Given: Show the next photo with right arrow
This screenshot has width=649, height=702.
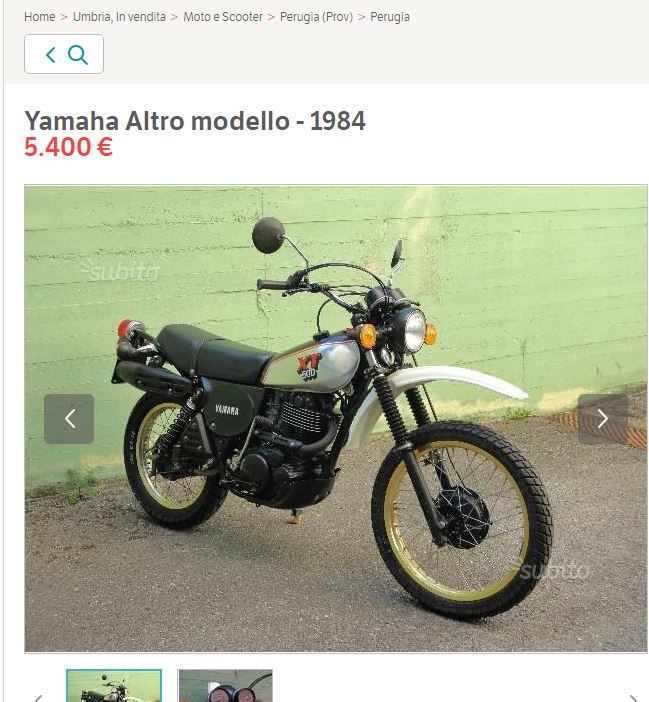Looking at the screenshot, I should point(602,419).
